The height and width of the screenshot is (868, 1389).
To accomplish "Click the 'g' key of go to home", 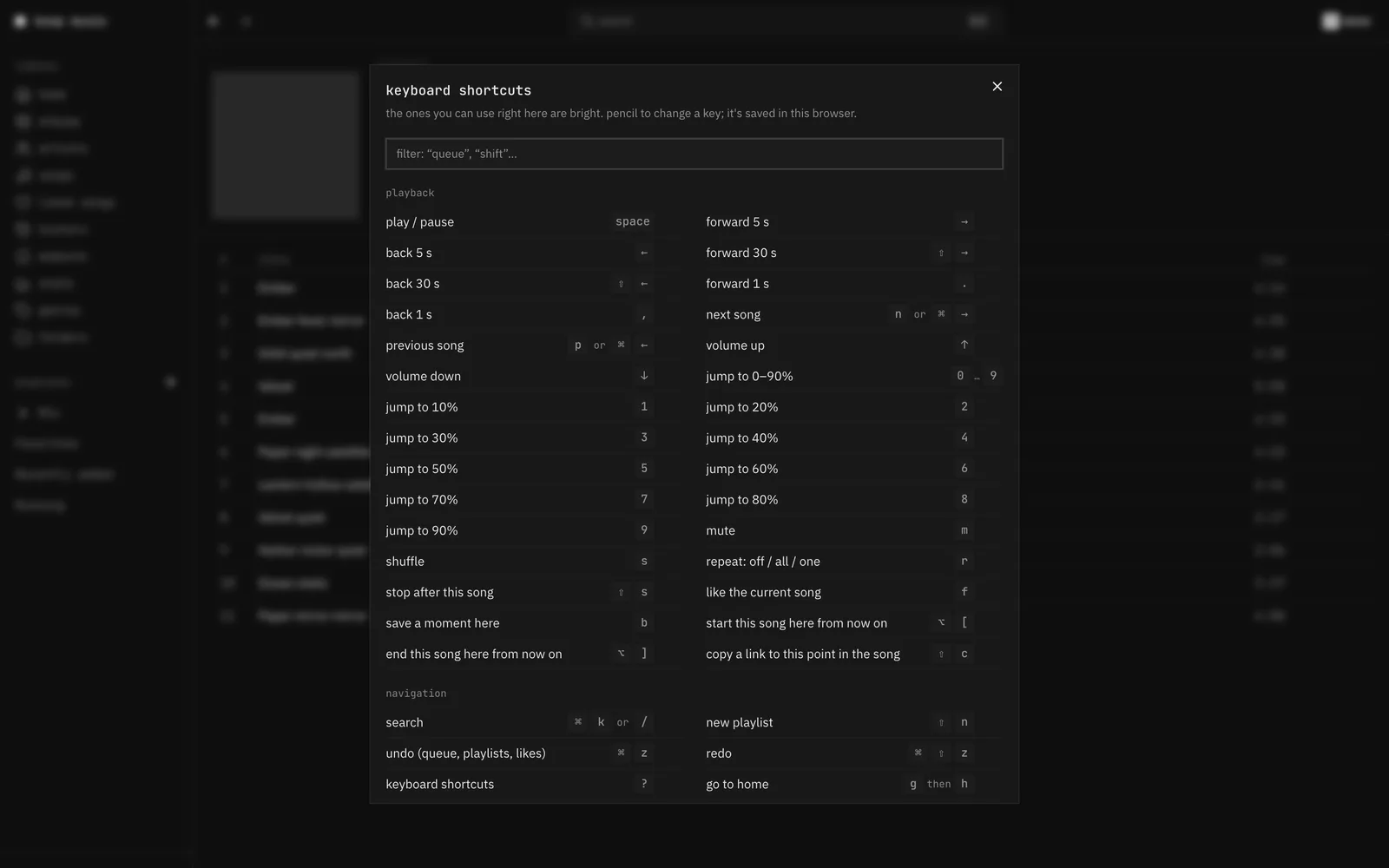I will 912,784.
